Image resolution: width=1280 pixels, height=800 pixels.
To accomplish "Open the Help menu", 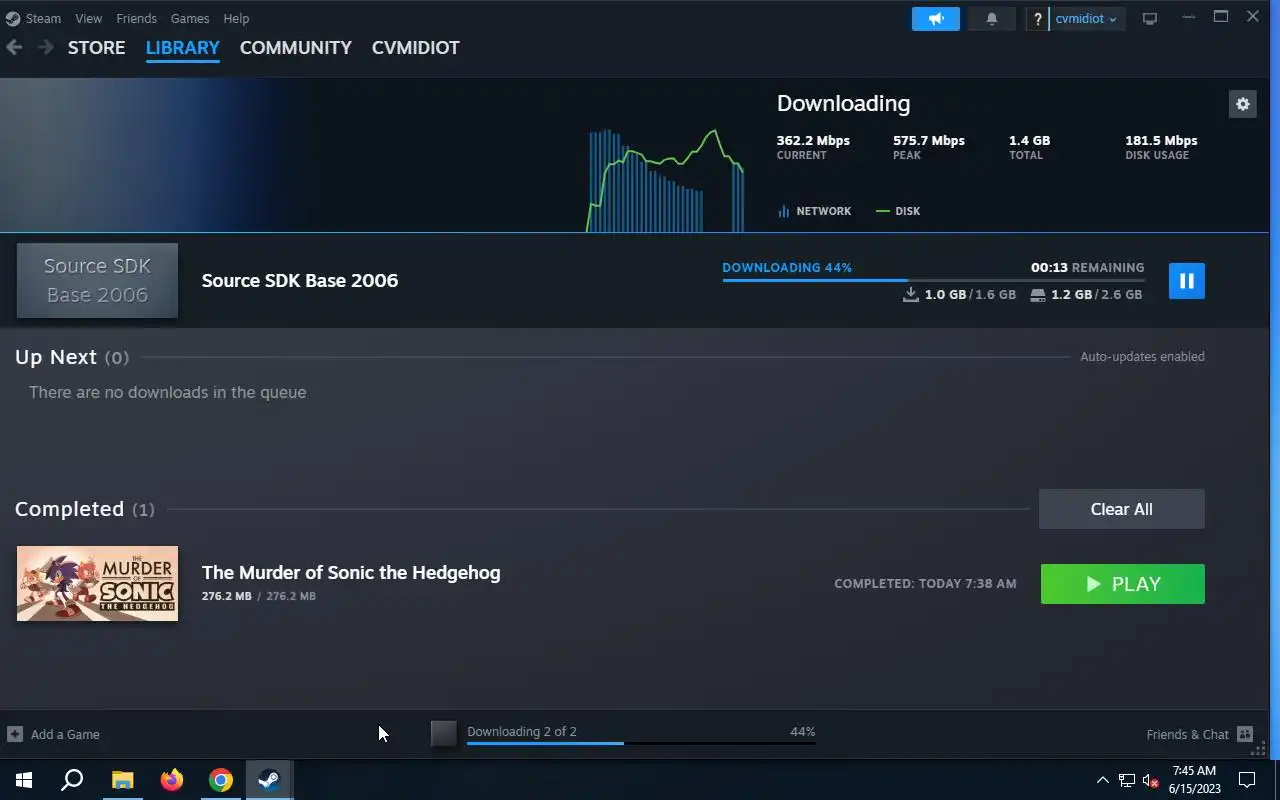I will pyautogui.click(x=236, y=18).
